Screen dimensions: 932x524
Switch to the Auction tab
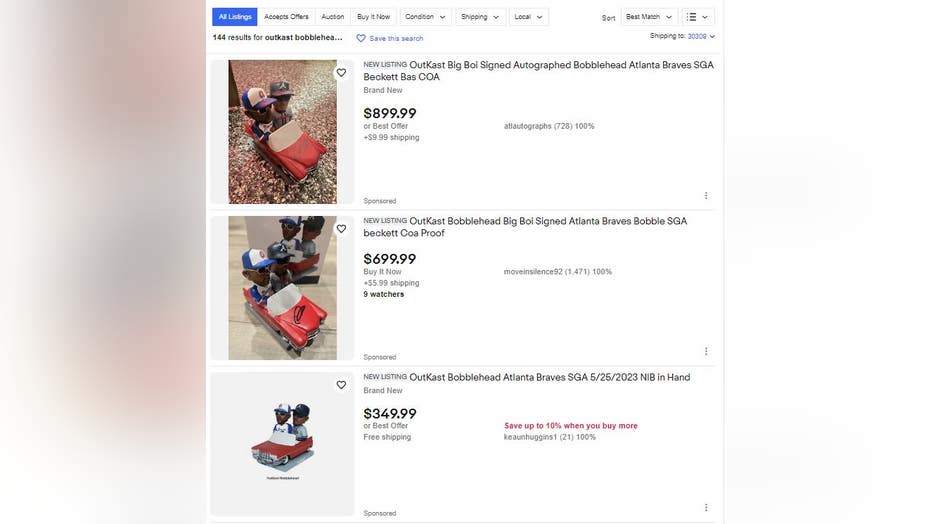coord(333,17)
